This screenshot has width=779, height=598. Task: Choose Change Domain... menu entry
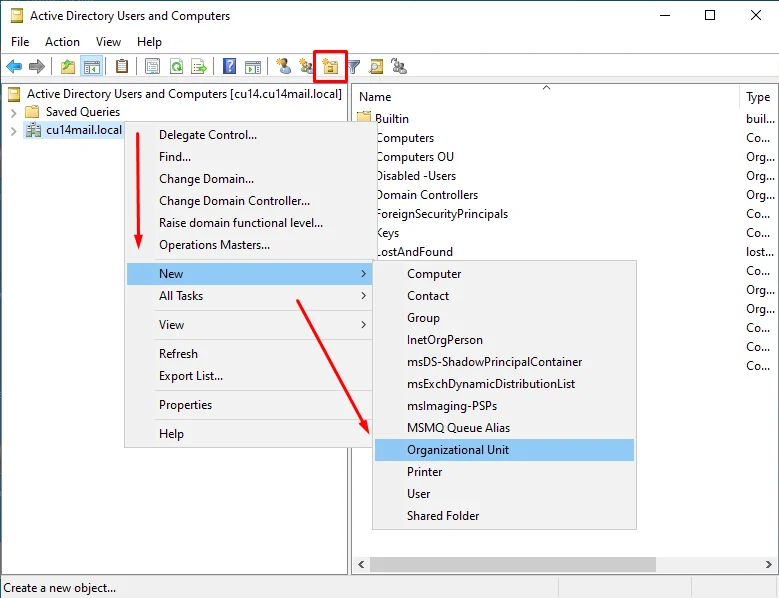point(250,179)
